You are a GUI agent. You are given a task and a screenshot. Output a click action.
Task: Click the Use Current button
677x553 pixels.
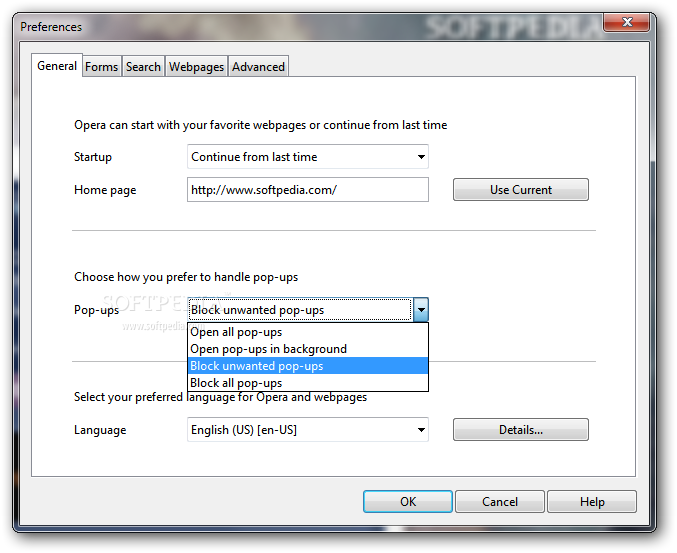pos(521,190)
